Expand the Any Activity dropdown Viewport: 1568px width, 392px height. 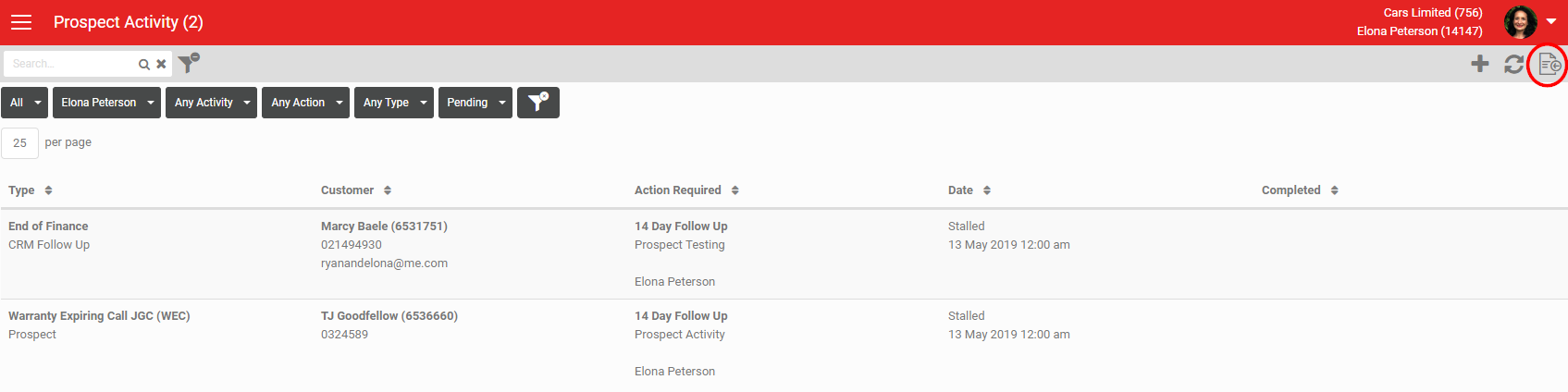[212, 103]
